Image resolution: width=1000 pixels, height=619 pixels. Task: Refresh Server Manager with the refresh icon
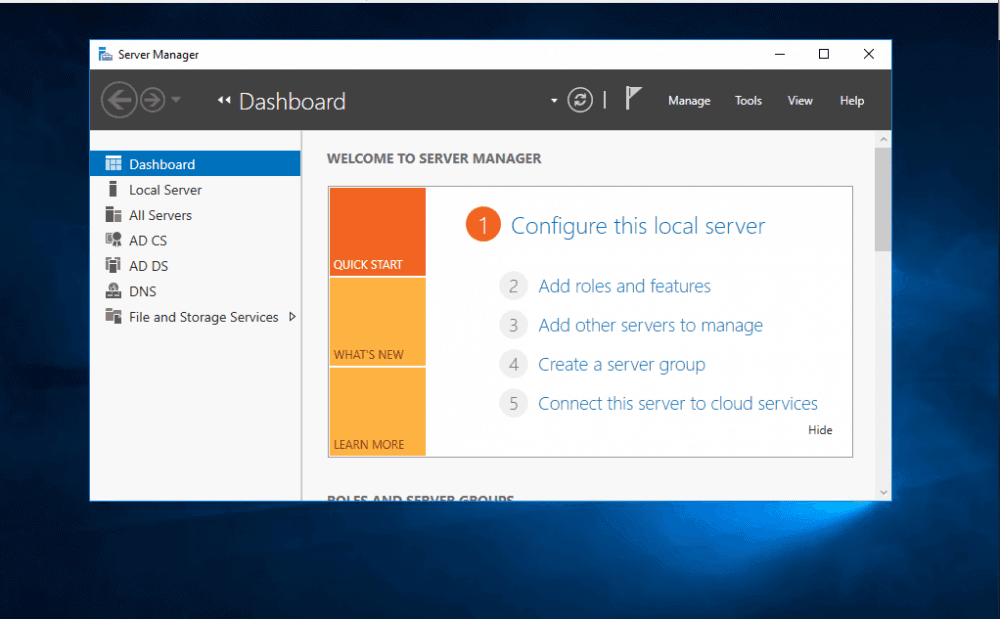pyautogui.click(x=580, y=99)
